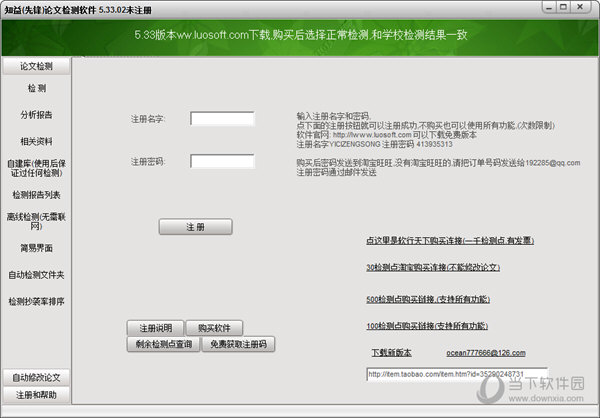This screenshot has width=600, height=418.
Task: Focus the 注册密码 input field
Action: click(222, 161)
